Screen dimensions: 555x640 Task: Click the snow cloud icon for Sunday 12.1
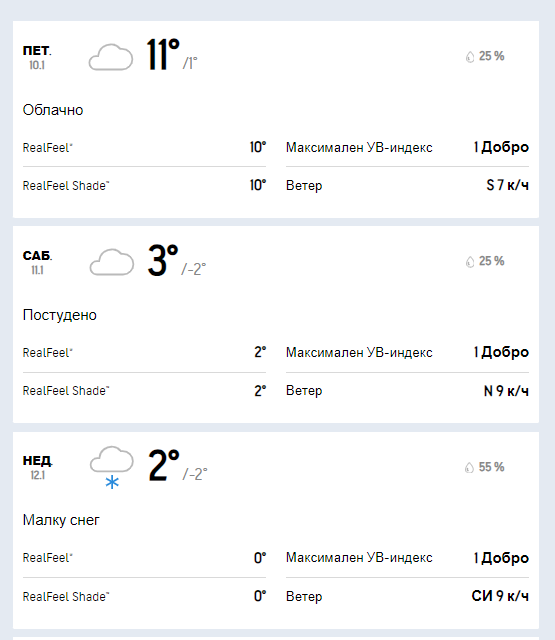[x=111, y=467]
